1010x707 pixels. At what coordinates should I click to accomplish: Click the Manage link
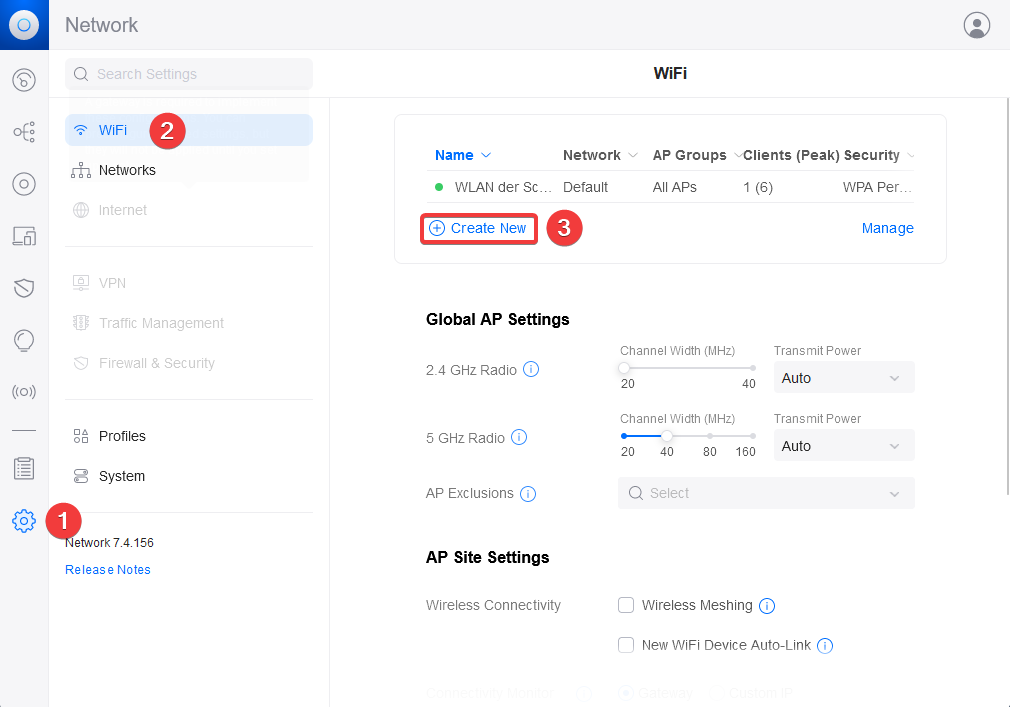pyautogui.click(x=887, y=228)
